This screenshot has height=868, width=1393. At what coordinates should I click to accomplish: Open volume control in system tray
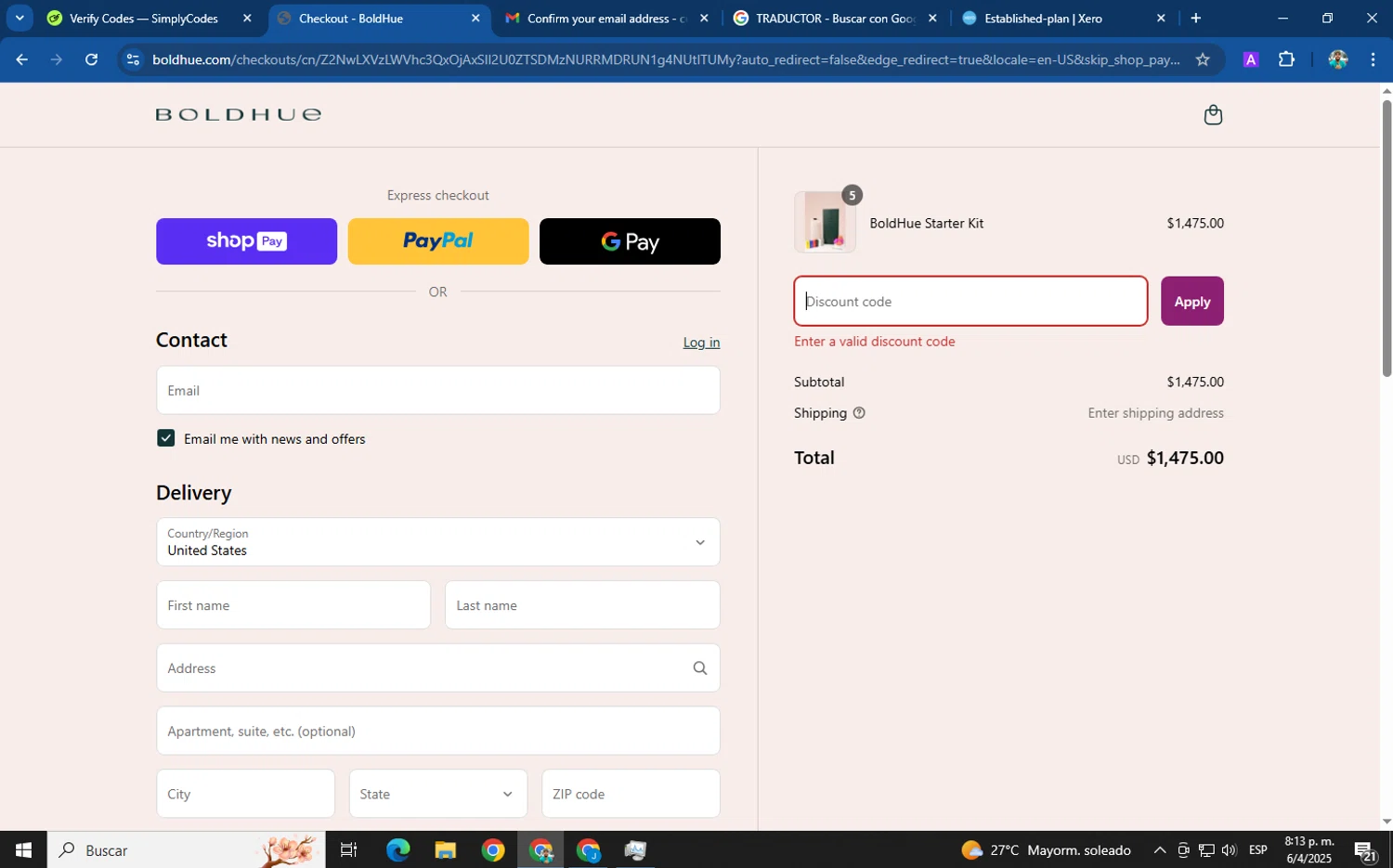coord(1230,849)
